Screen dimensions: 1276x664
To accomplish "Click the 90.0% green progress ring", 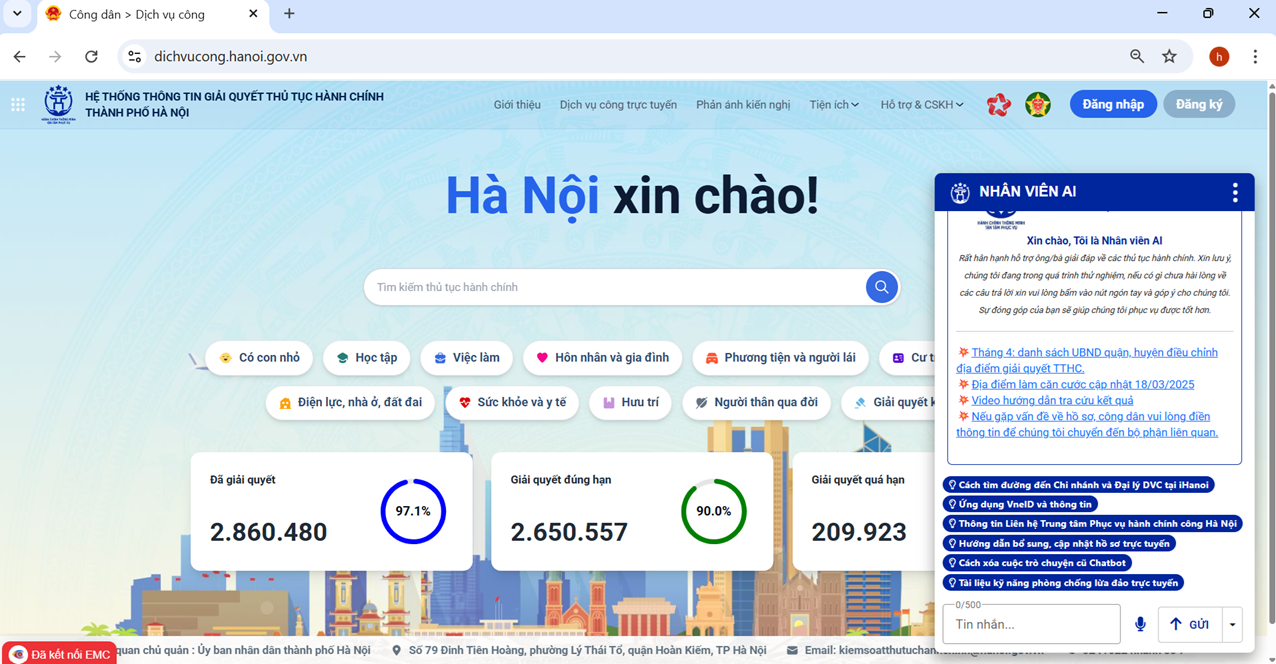I will point(714,511).
